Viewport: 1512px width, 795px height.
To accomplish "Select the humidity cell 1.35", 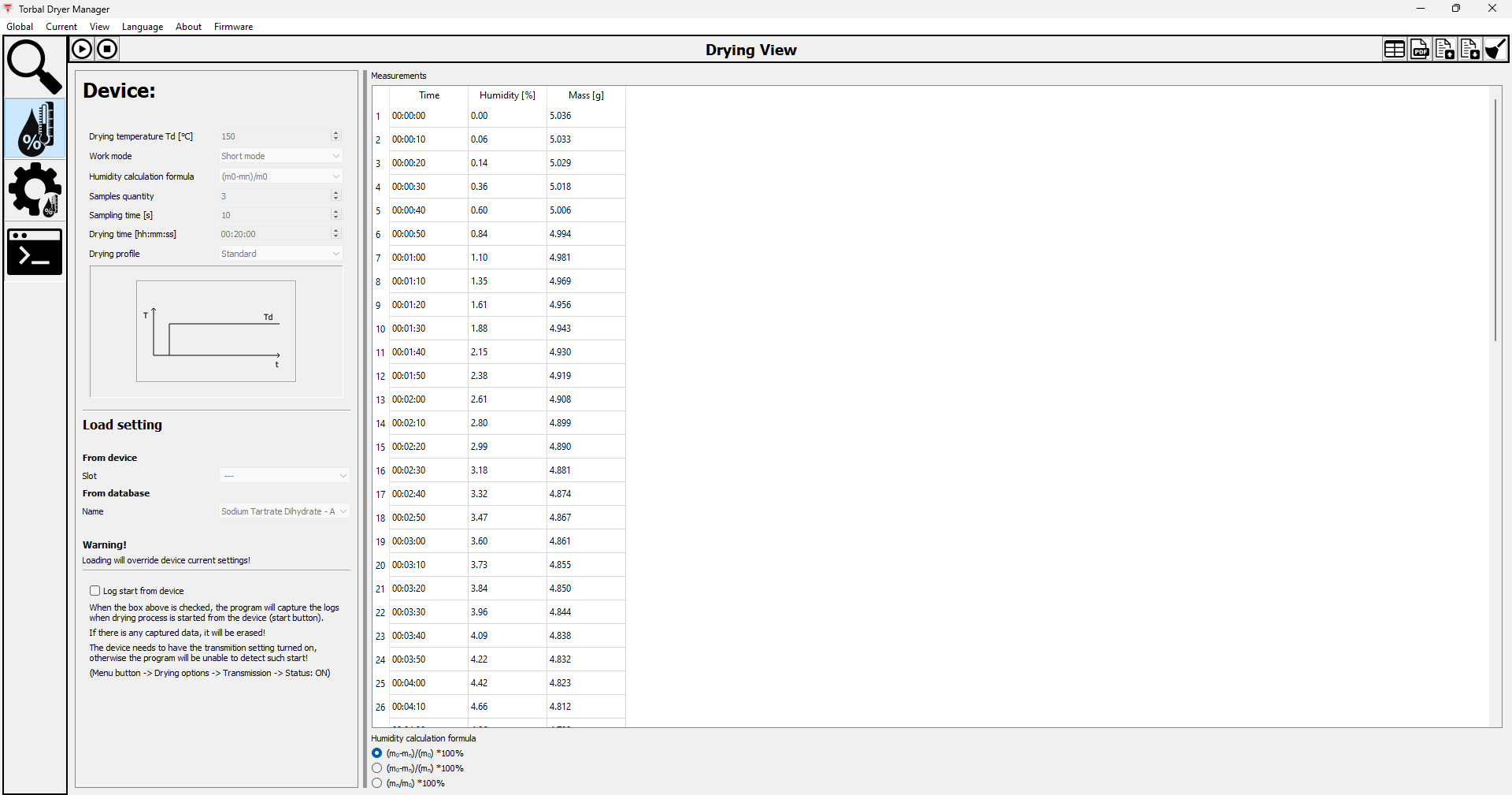I will 507,281.
